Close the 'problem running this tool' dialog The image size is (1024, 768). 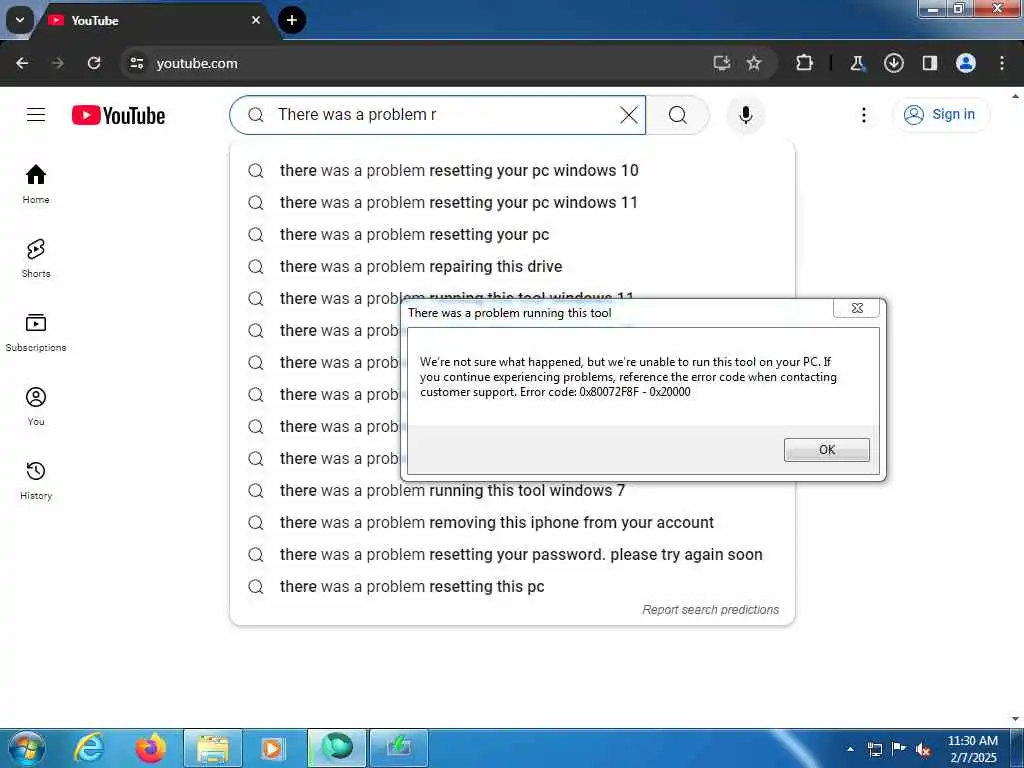tap(857, 308)
